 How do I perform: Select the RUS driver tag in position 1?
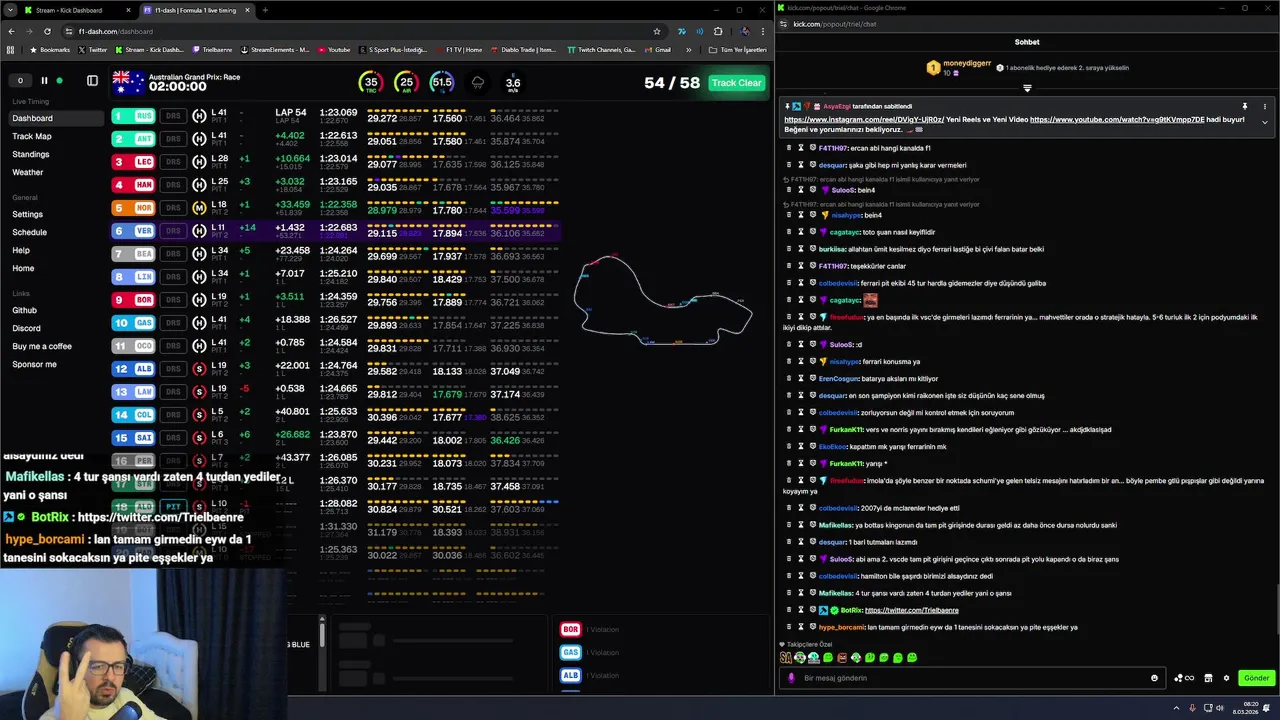click(x=133, y=116)
